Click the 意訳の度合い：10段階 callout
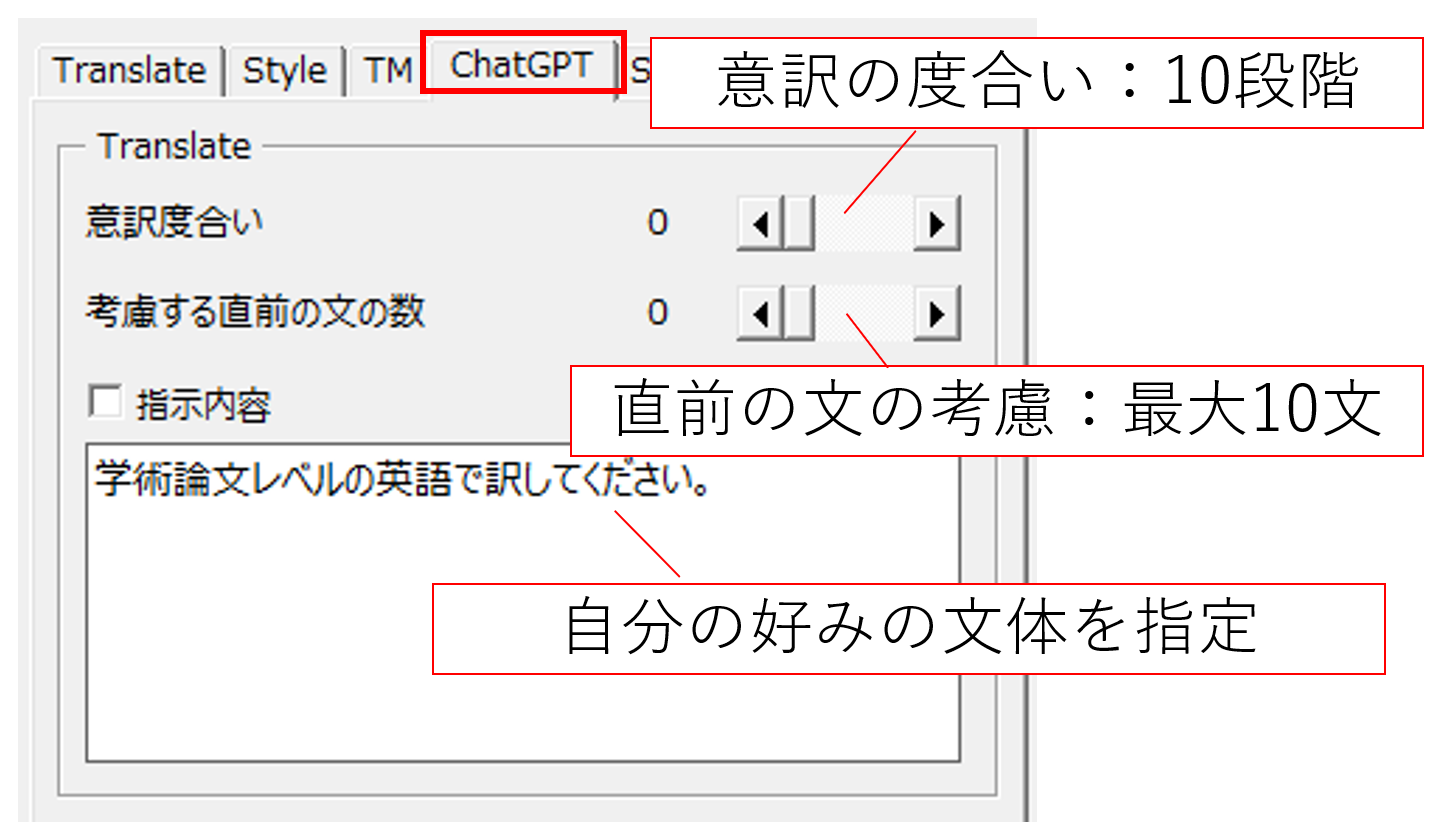 [1036, 84]
